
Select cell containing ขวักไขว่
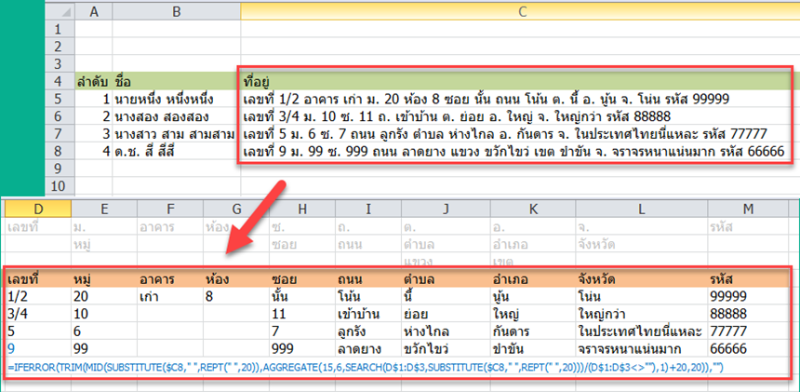445,349
